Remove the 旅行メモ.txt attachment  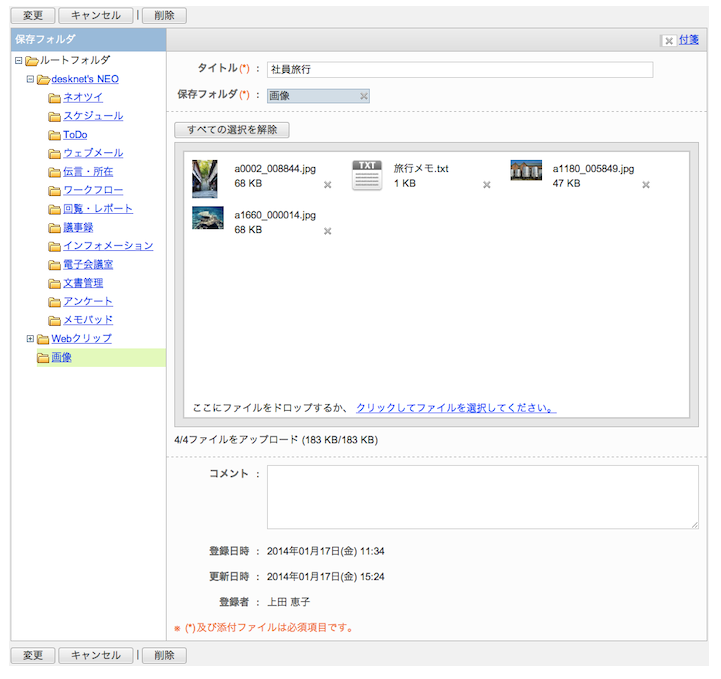[x=487, y=185]
